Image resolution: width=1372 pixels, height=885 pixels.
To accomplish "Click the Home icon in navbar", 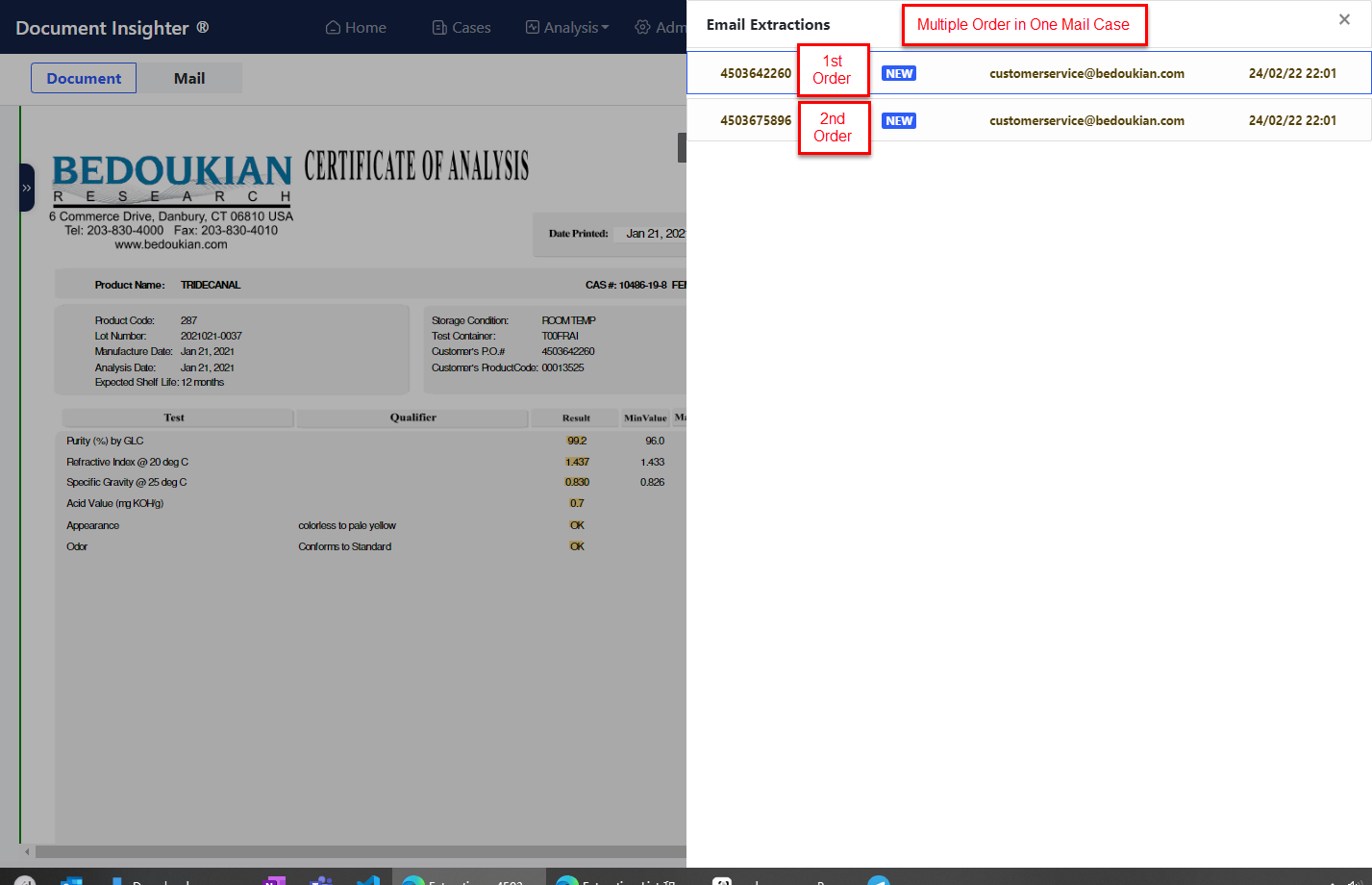I will (333, 28).
